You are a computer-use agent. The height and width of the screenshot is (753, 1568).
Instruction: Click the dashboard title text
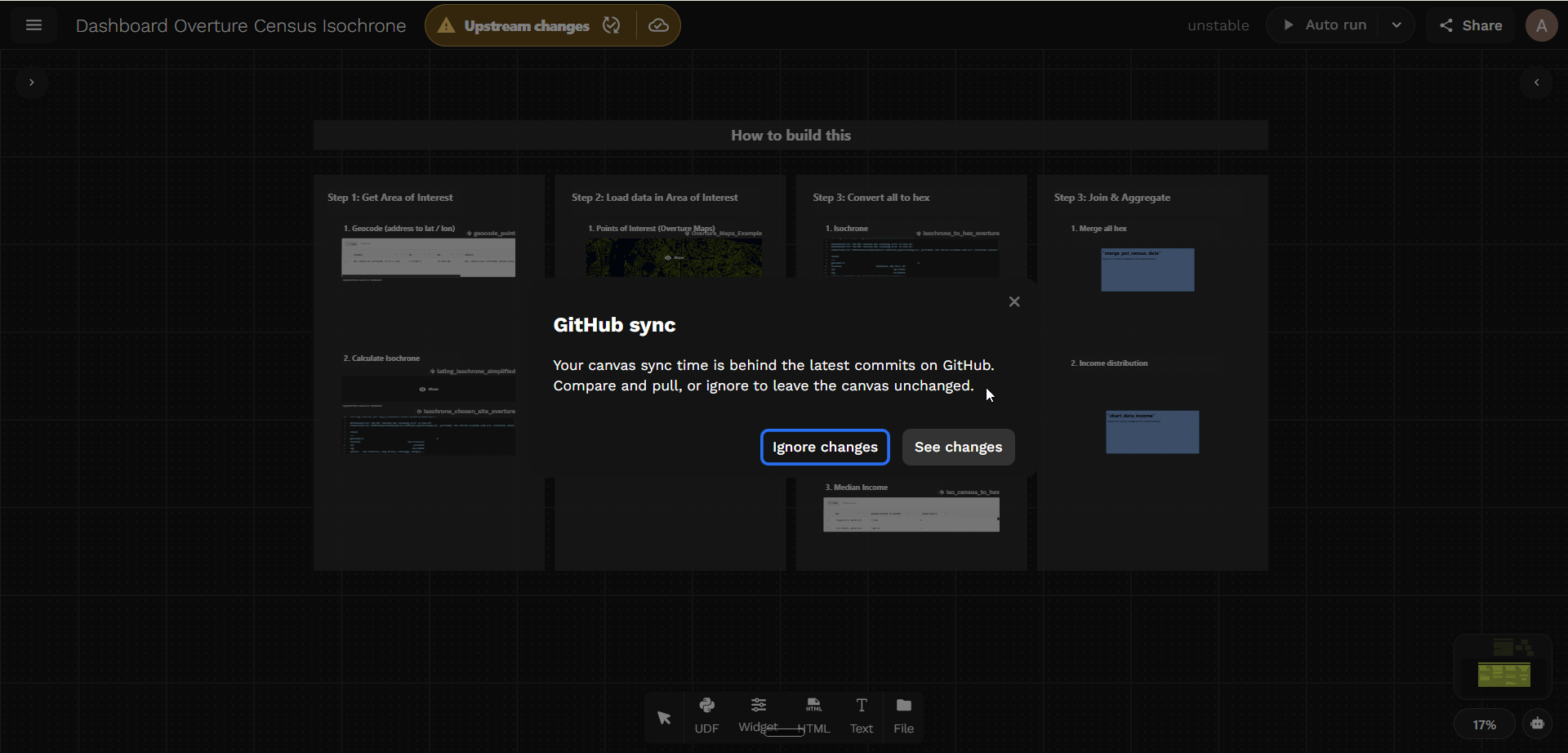(x=241, y=25)
